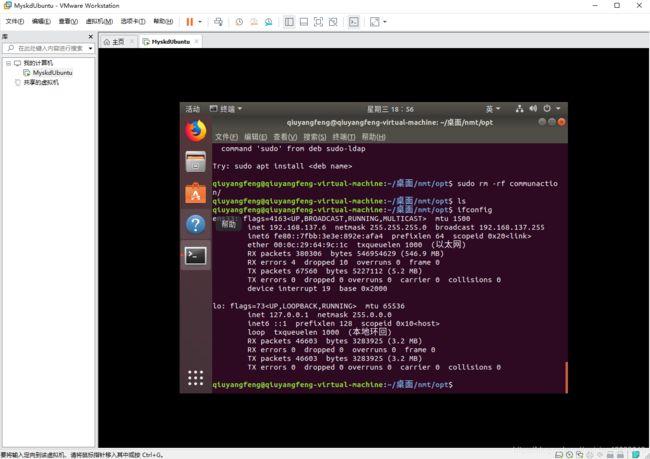Image resolution: width=650 pixels, height=459 pixels.
Task: Open the snapshot manager toolbar icon
Action: pos(269,22)
